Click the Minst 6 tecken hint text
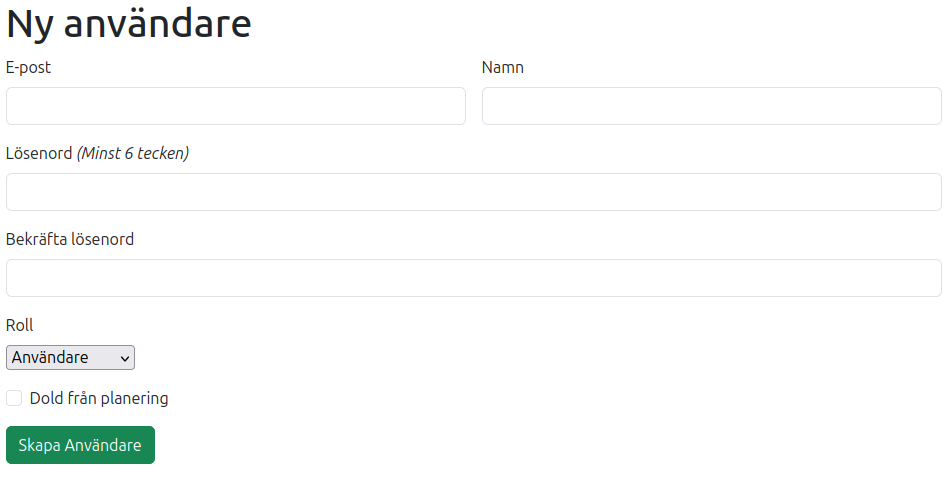 133,154
